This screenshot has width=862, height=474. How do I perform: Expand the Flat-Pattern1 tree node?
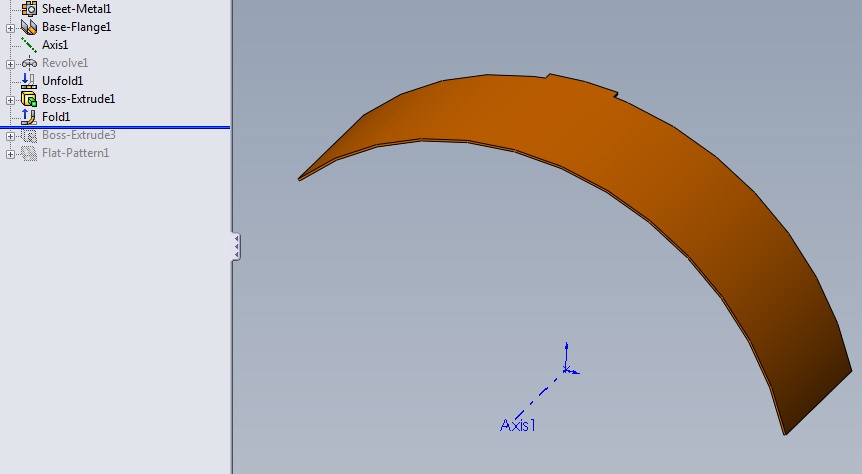pos(10,155)
